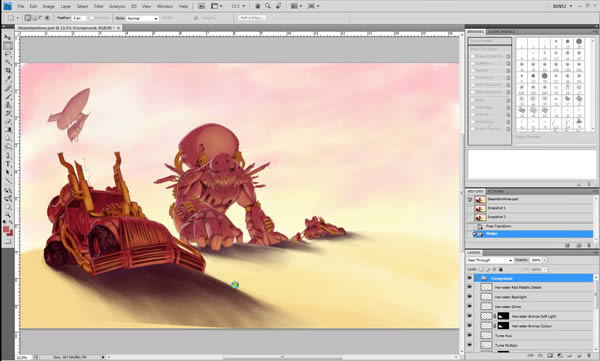Enable Scattering checkbox in Brushes panel
The height and width of the screenshot is (361, 600).
[473, 64]
